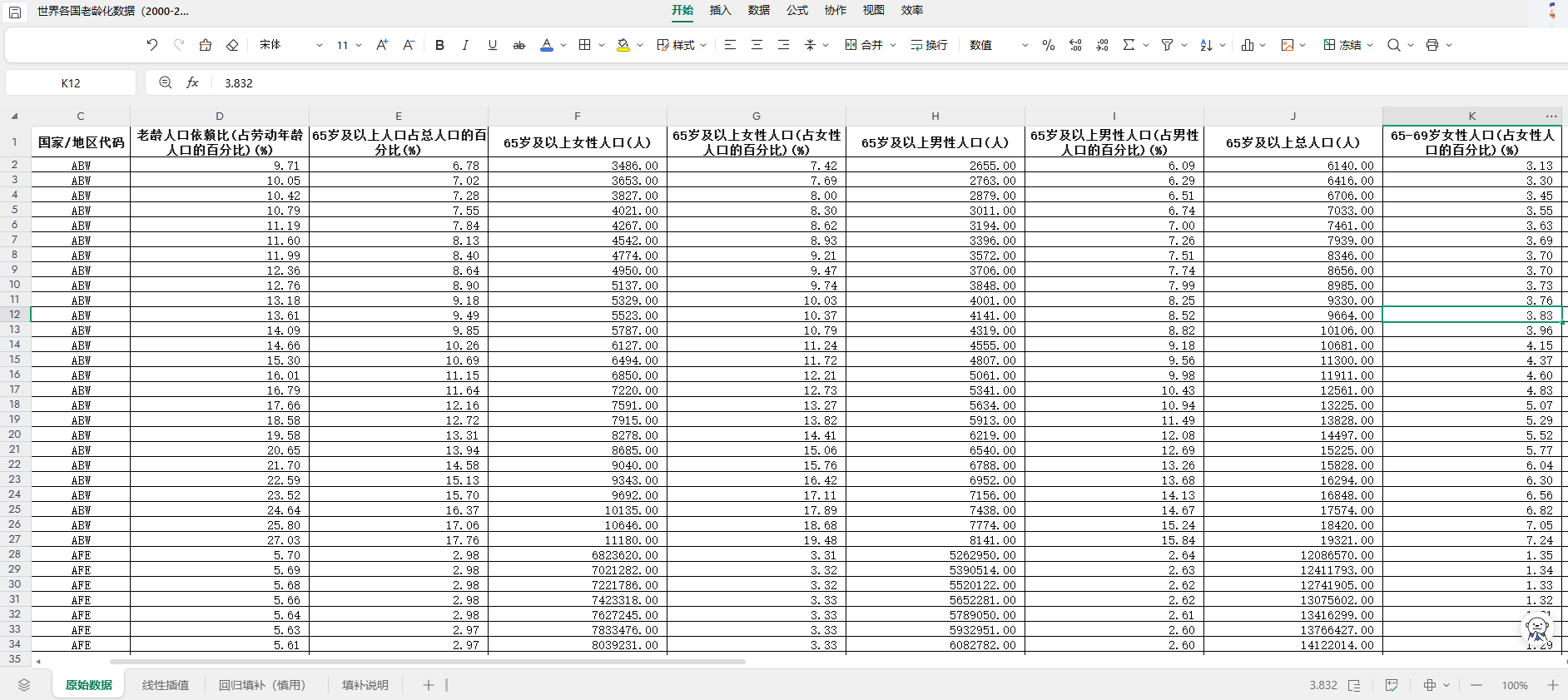The height and width of the screenshot is (700, 1568).
Task: Open the AutoSum sigma icon
Action: (x=1129, y=45)
